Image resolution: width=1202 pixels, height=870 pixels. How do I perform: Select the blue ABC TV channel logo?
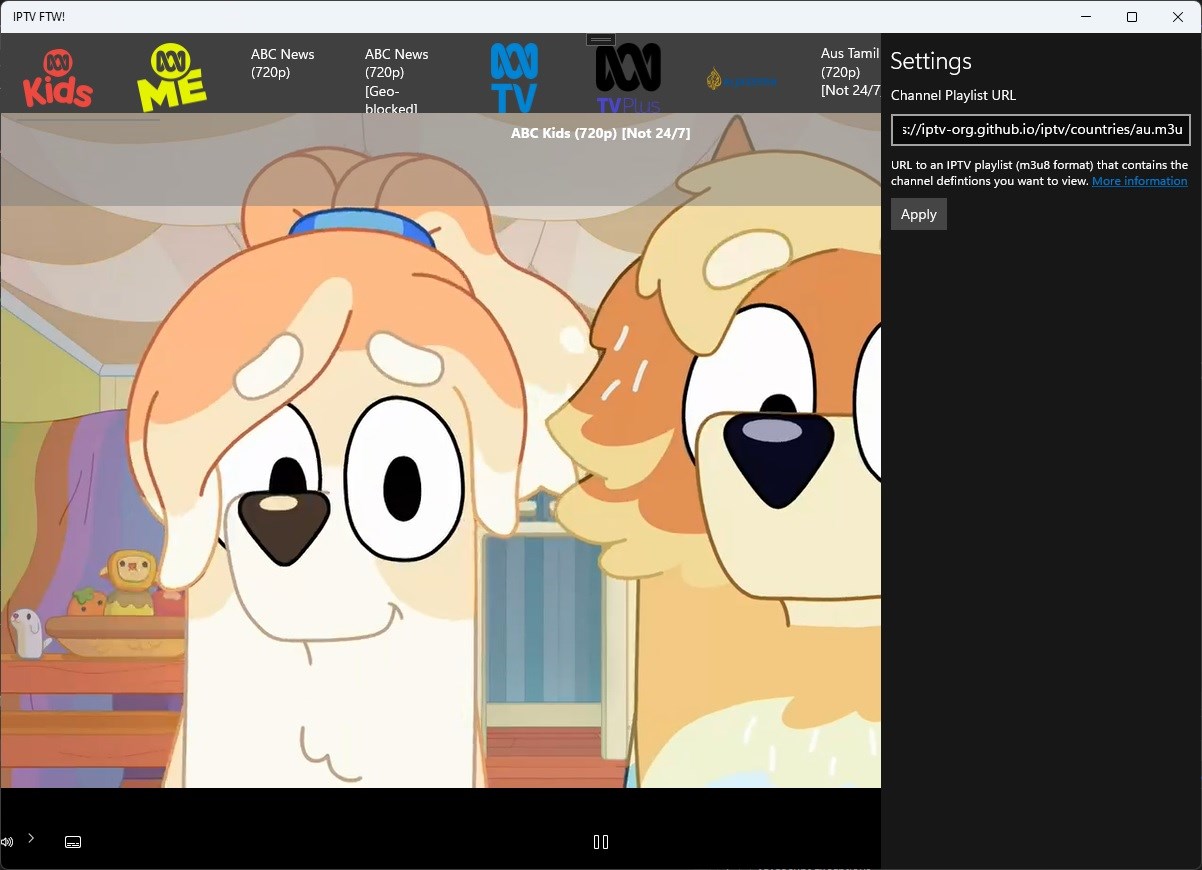(x=514, y=78)
